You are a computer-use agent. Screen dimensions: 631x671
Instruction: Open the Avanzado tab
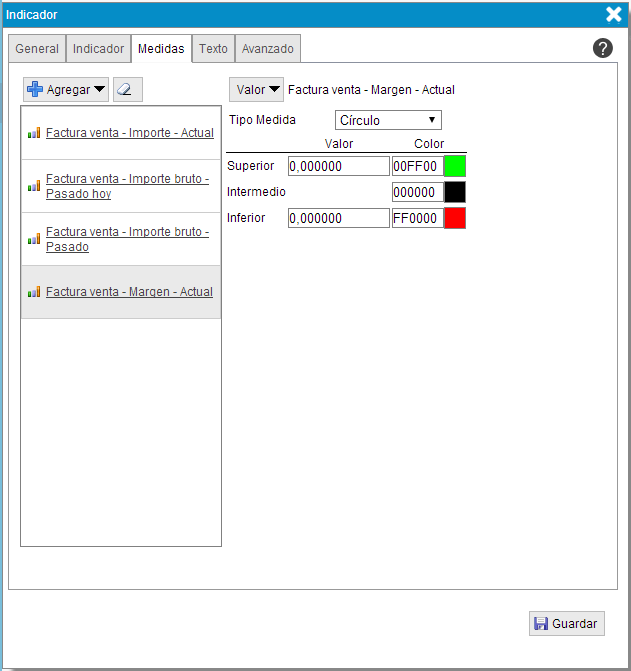[x=268, y=49]
